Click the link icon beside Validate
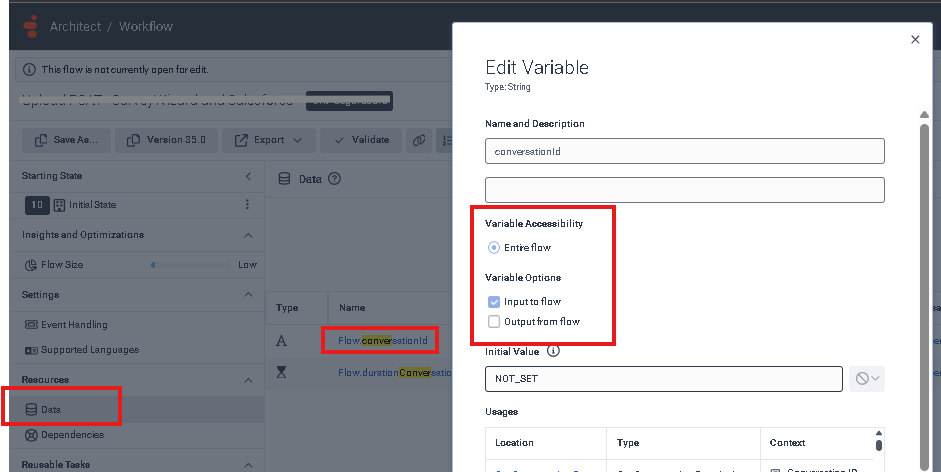The image size is (941, 472). click(420, 140)
